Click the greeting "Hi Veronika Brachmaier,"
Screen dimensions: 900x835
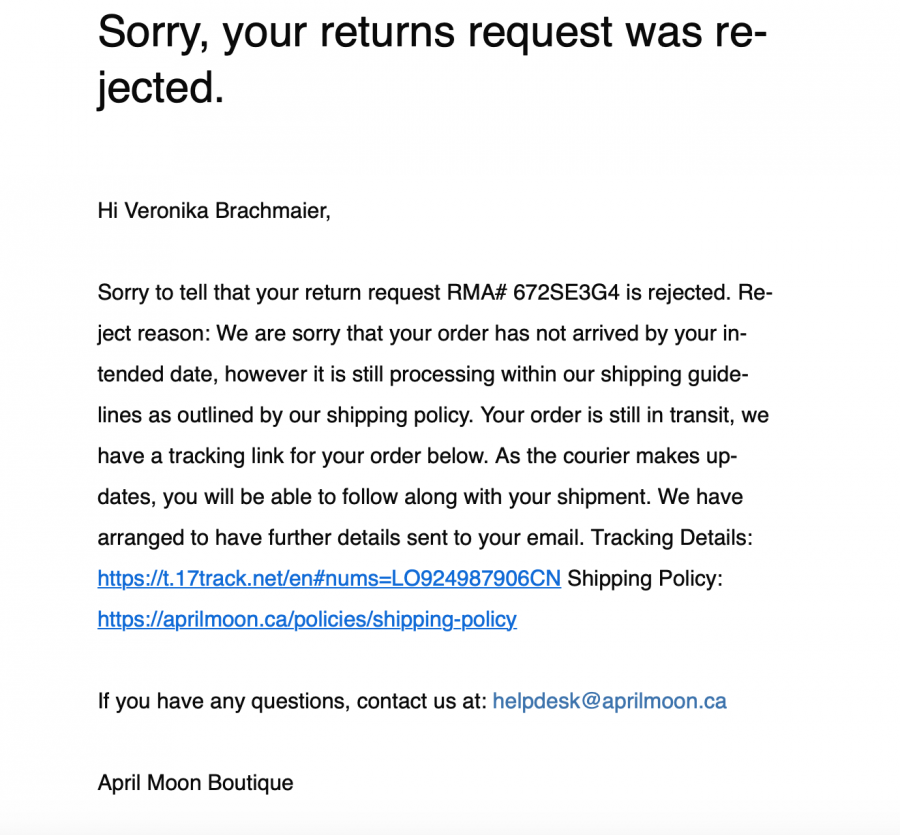tap(214, 211)
